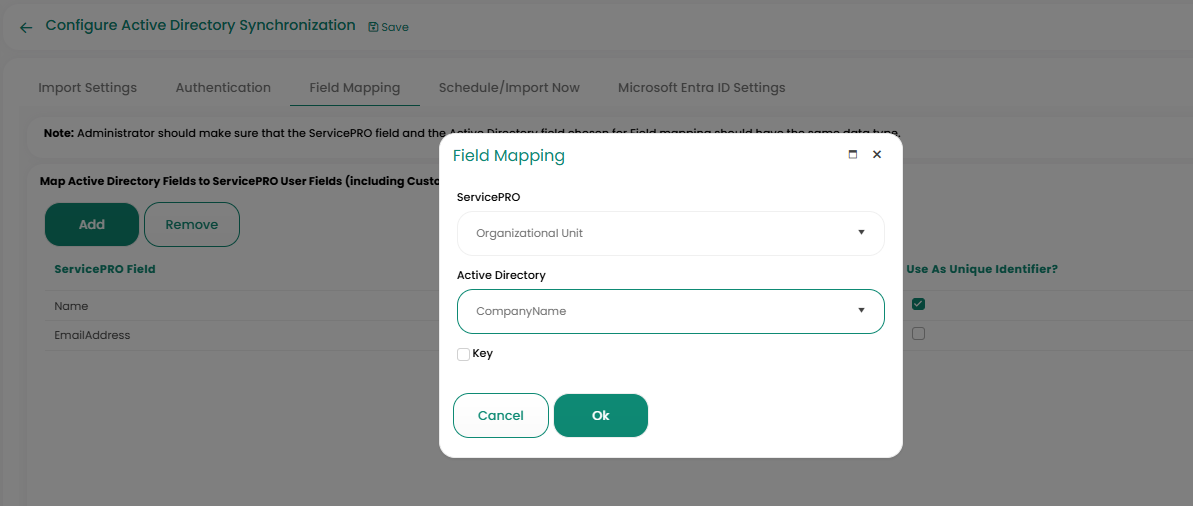
Task: Click the Add mapping button
Action: click(x=92, y=225)
